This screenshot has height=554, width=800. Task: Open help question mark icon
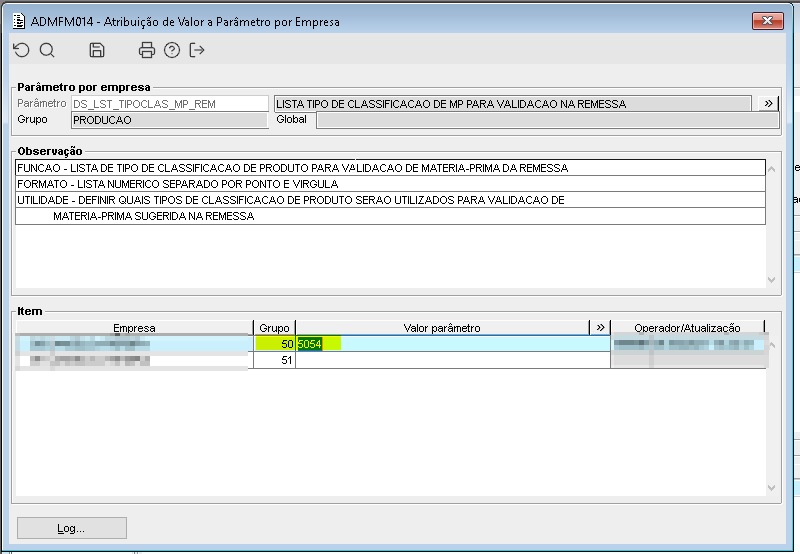pyautogui.click(x=172, y=50)
